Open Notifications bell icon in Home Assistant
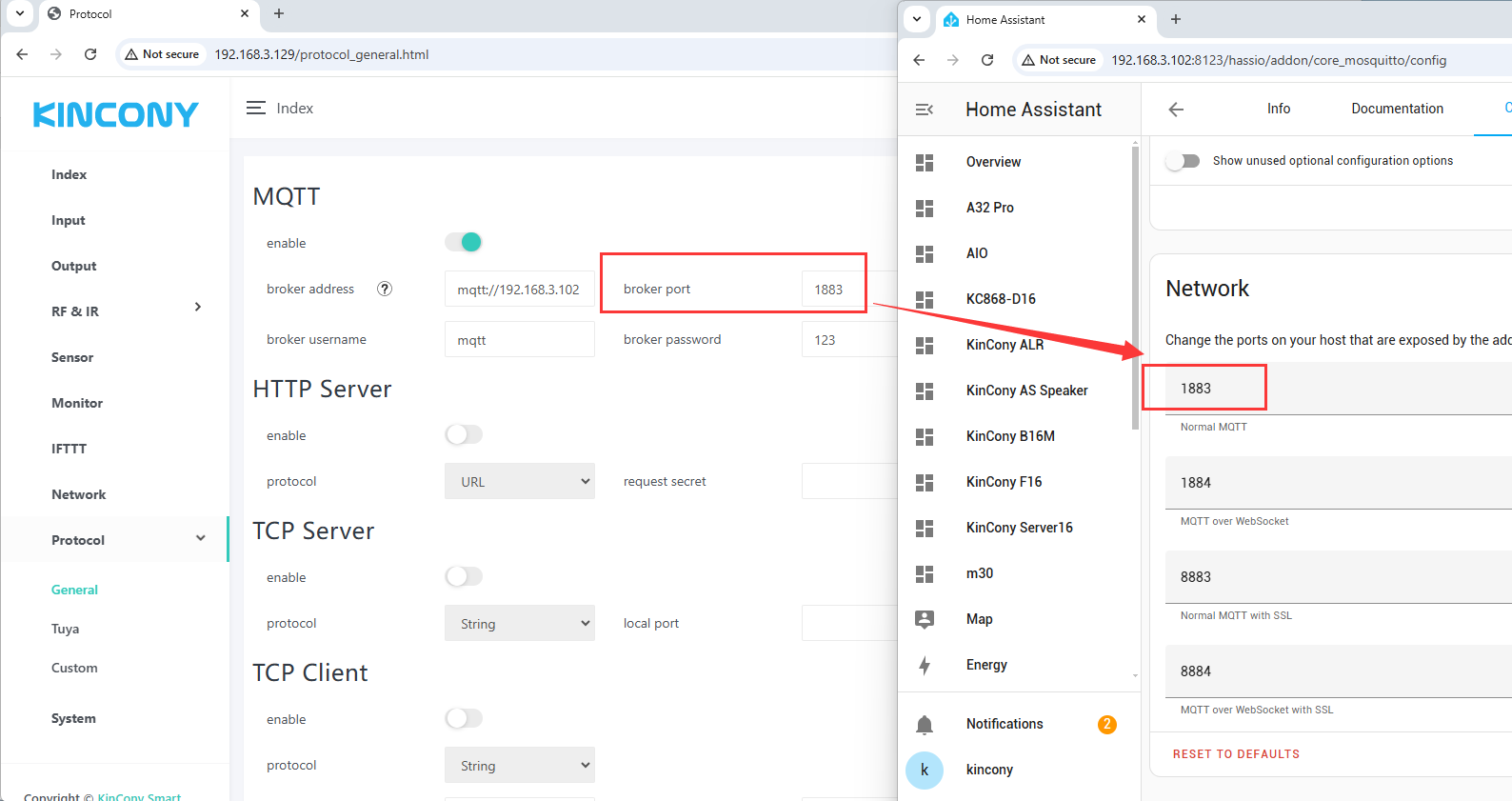Viewport: 1512px width, 801px height. pyautogui.click(x=924, y=725)
